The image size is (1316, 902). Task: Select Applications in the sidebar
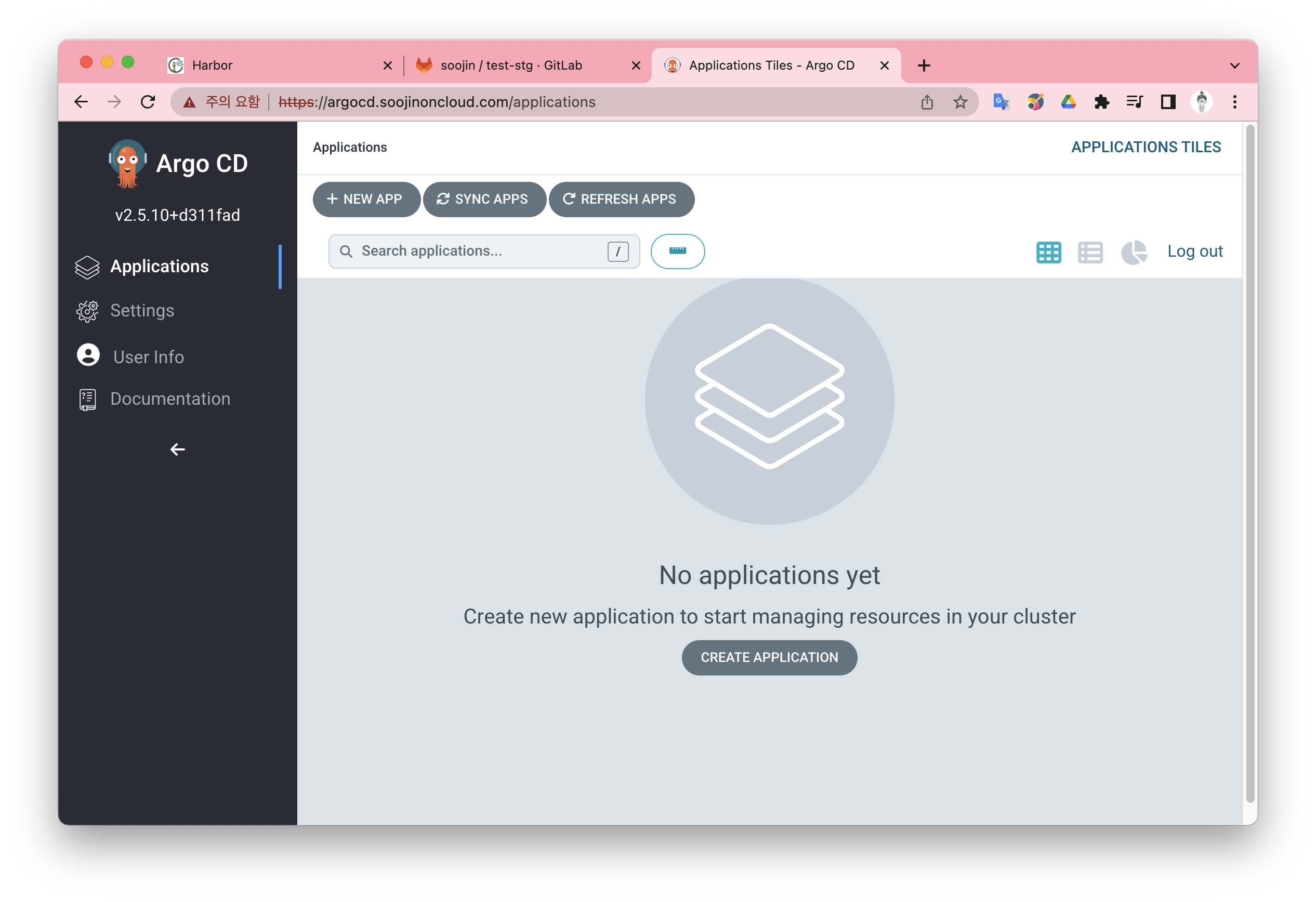point(159,266)
